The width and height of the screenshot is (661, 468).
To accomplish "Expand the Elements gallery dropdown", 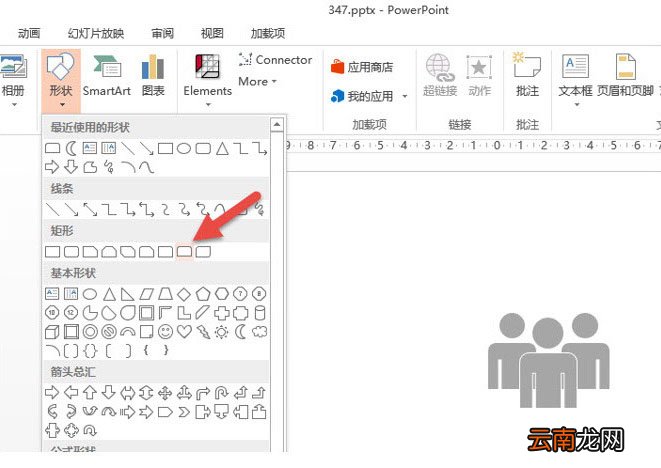I will click(x=208, y=104).
